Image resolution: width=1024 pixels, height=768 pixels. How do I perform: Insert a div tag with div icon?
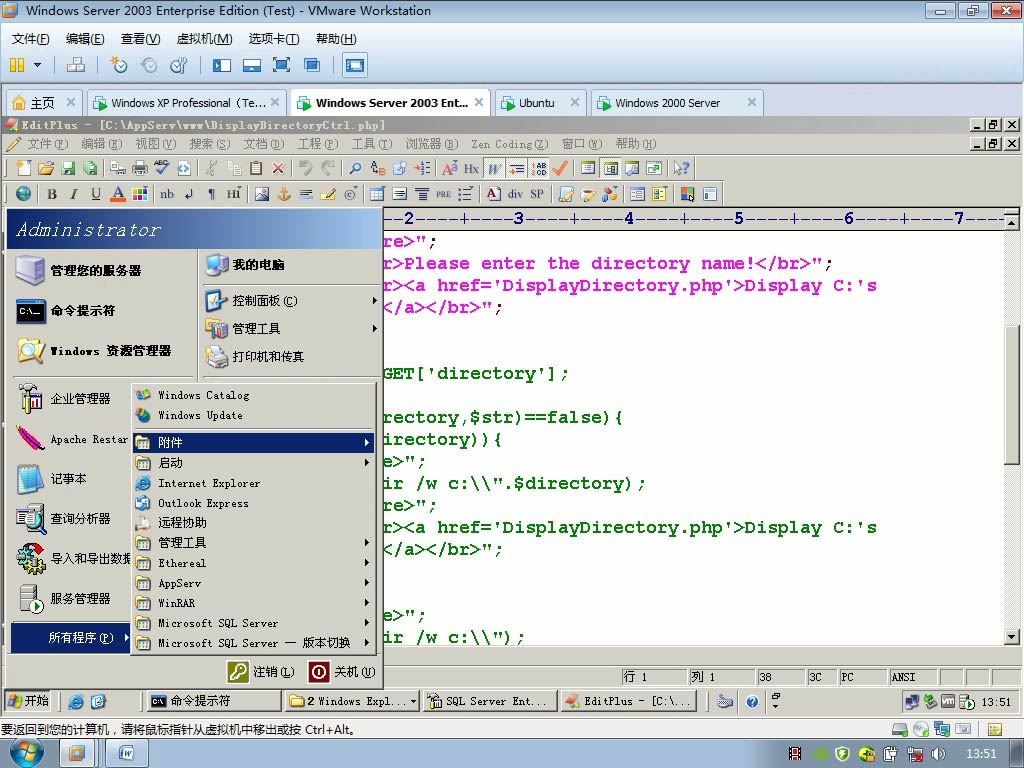click(x=515, y=193)
